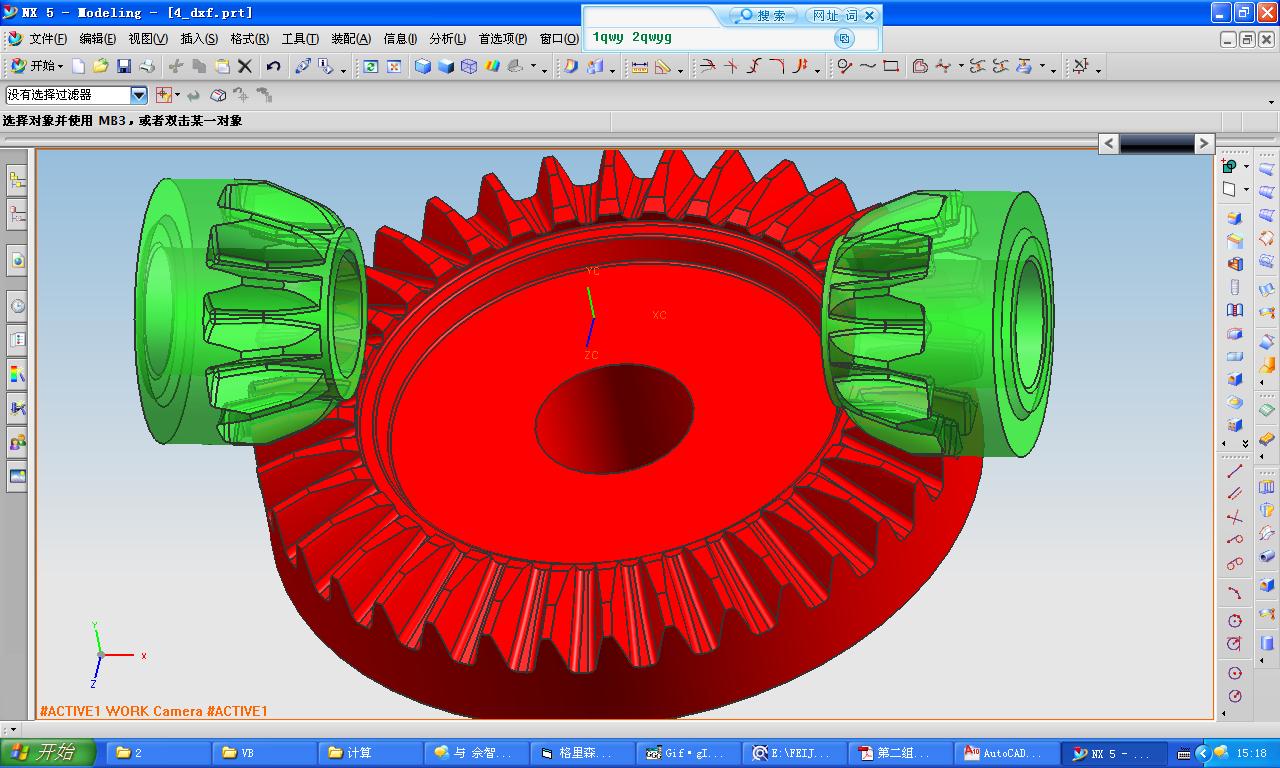The height and width of the screenshot is (768, 1280).
Task: Open the selection filter combo box 没有选择过滤器
Action: tap(77, 95)
